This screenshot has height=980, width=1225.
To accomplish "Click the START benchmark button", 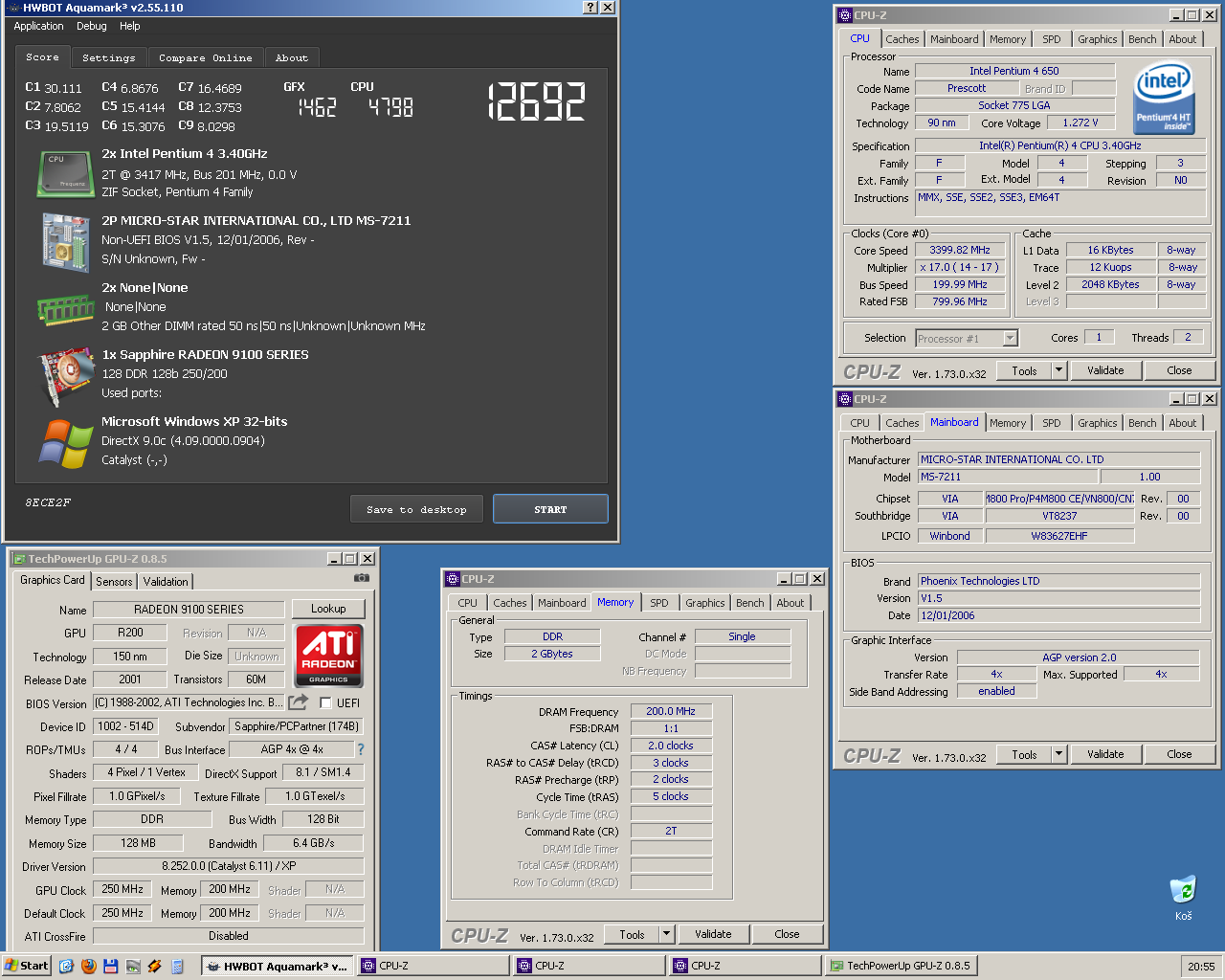I will click(x=550, y=509).
